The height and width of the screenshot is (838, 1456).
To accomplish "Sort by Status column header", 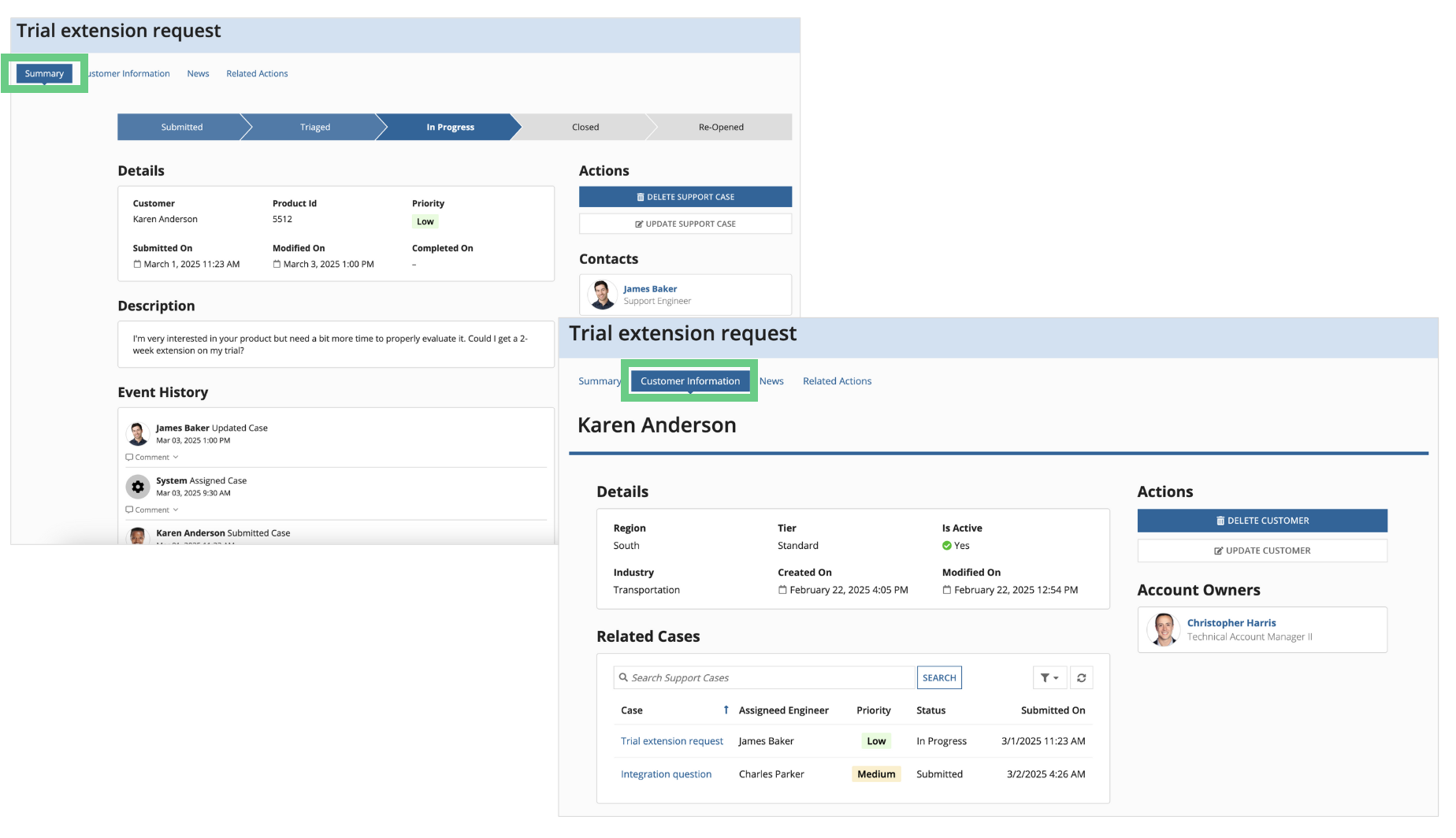I will click(930, 710).
